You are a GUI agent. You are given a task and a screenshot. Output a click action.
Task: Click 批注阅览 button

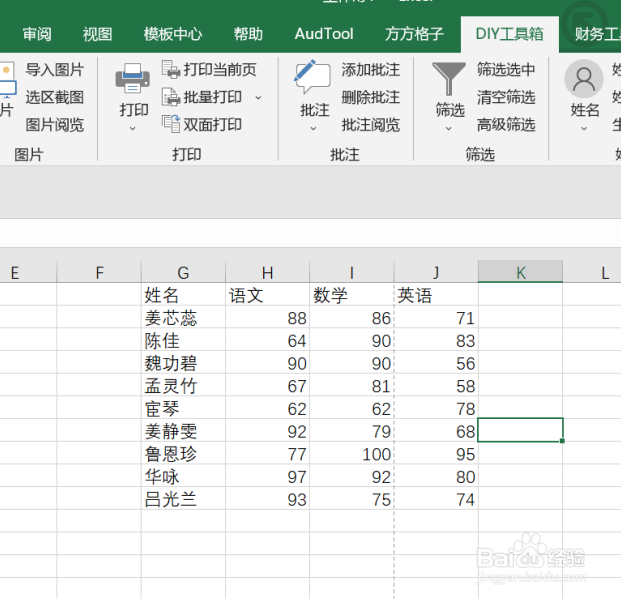371,124
